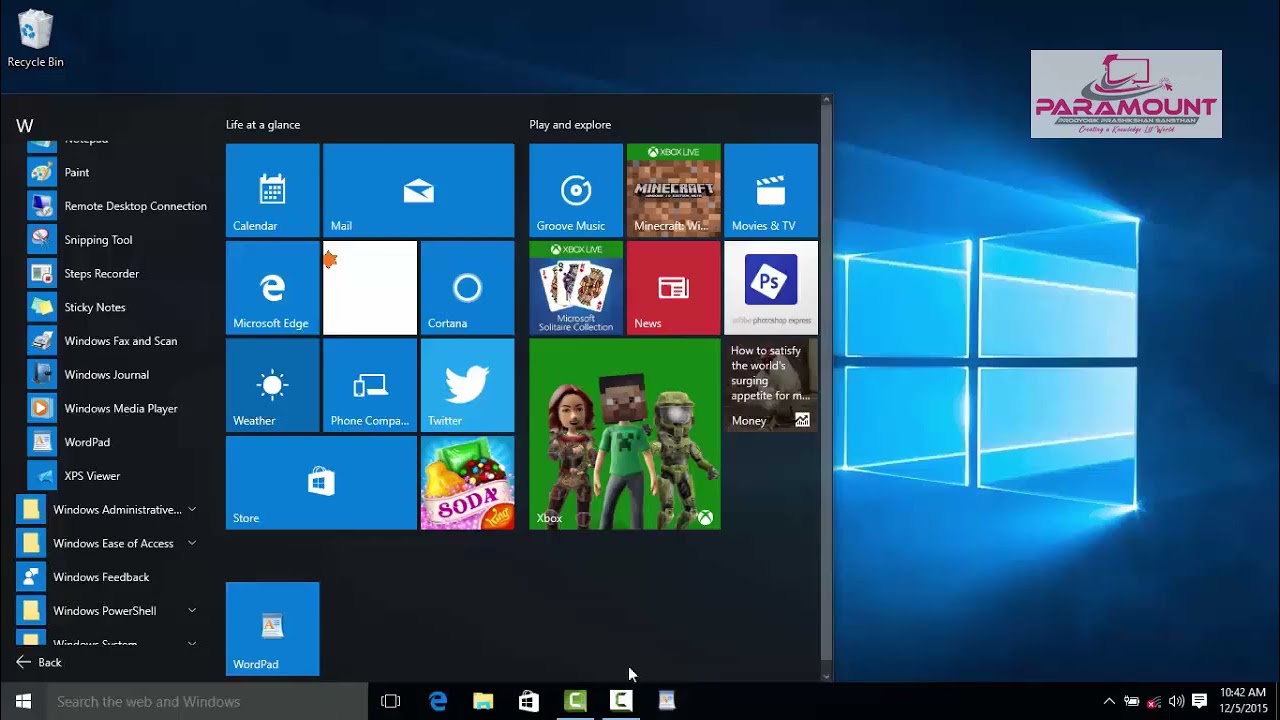Open the volume control in tray
The image size is (1280, 720).
(x=1176, y=702)
